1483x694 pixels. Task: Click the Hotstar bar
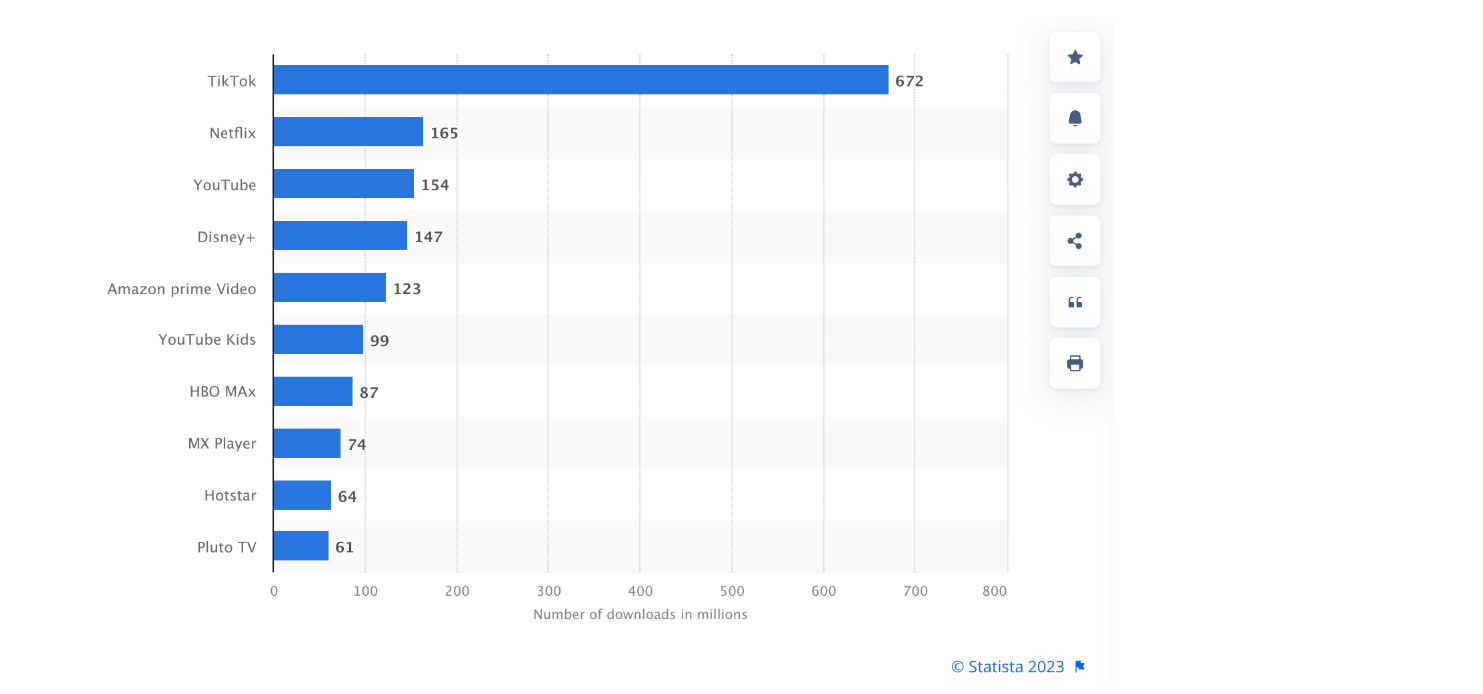pos(302,495)
